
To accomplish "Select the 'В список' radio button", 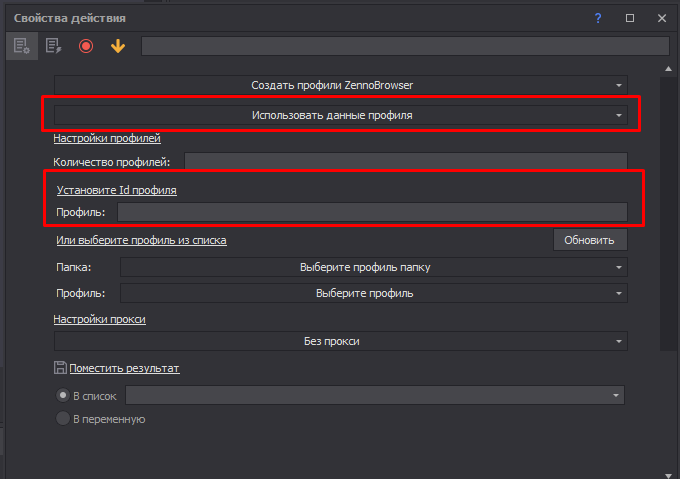I will tap(63, 396).
